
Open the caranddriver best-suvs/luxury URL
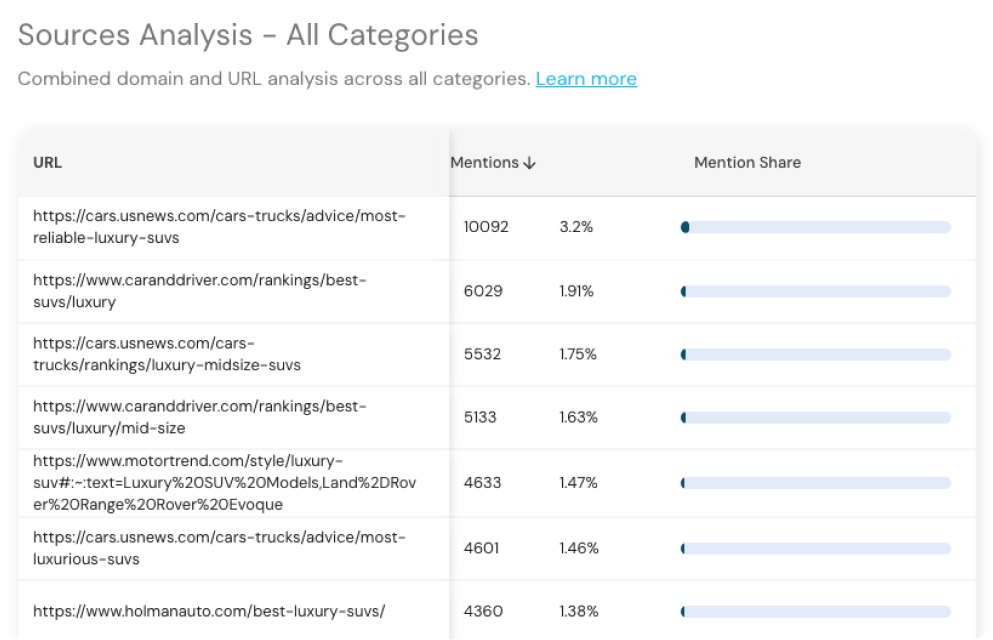pos(200,291)
